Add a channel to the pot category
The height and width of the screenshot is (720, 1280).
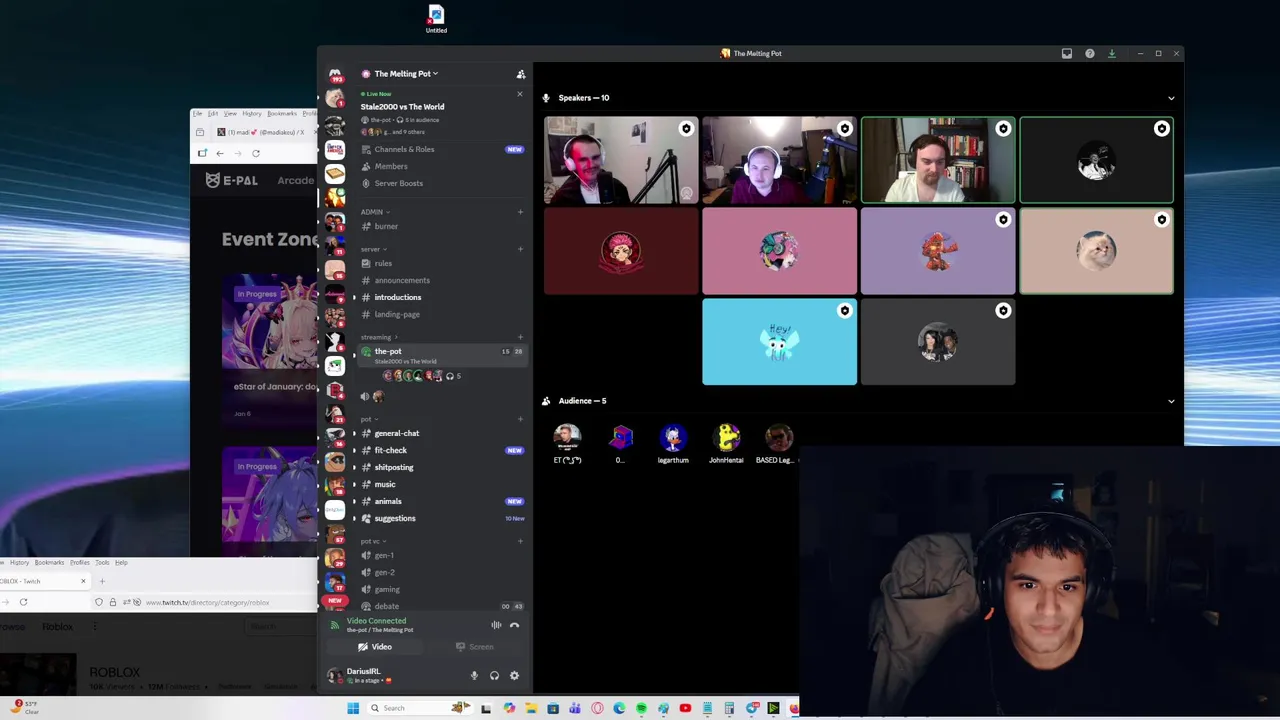(x=520, y=419)
